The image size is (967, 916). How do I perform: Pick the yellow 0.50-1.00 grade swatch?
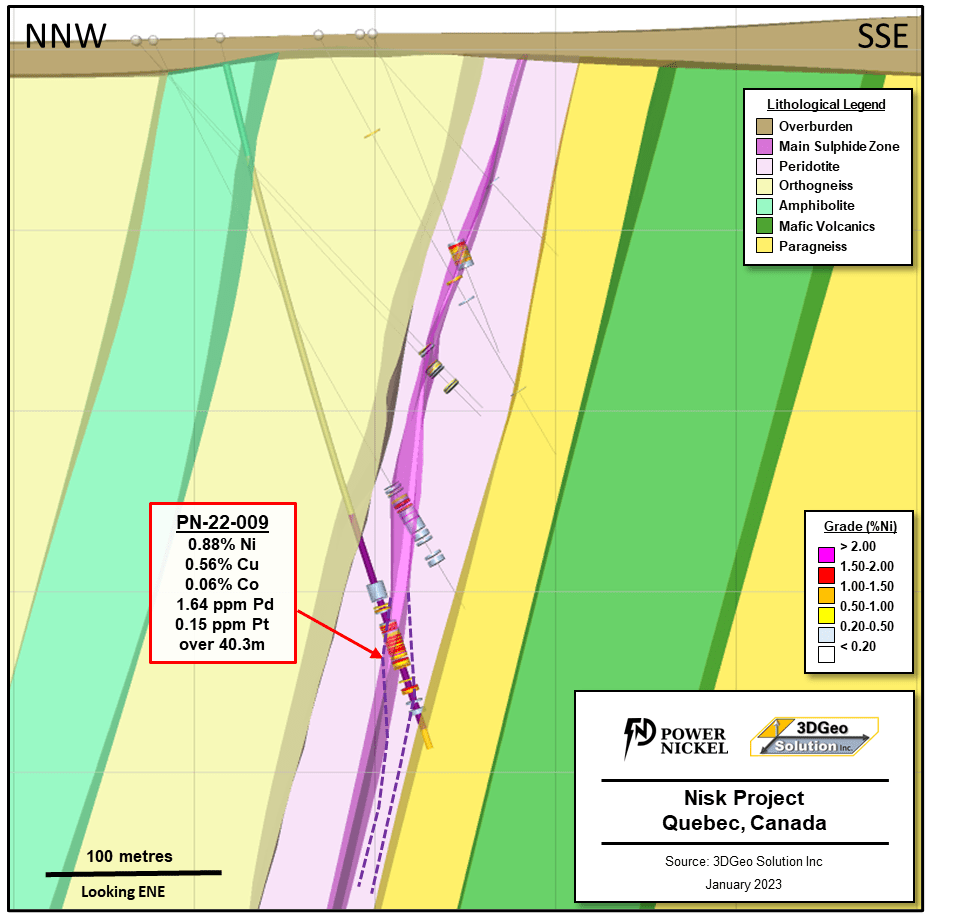coord(826,615)
